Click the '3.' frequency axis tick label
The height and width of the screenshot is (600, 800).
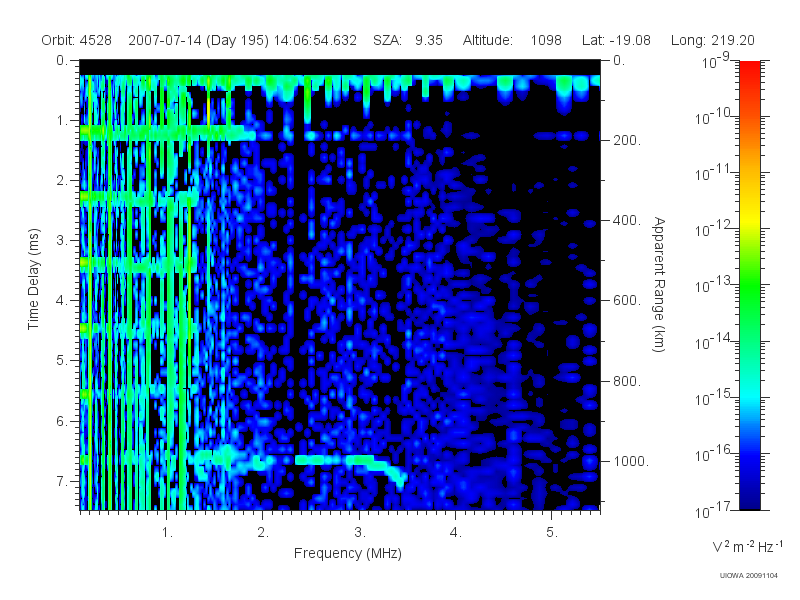pyautogui.click(x=360, y=533)
